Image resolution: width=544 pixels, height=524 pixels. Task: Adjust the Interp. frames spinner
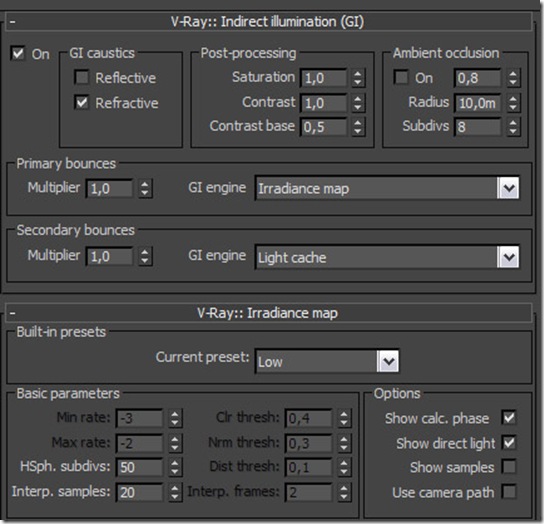point(344,492)
